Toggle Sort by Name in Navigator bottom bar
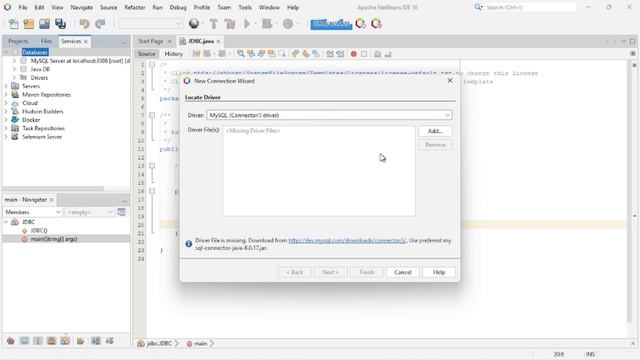The width and height of the screenshot is (640, 360). point(96,341)
